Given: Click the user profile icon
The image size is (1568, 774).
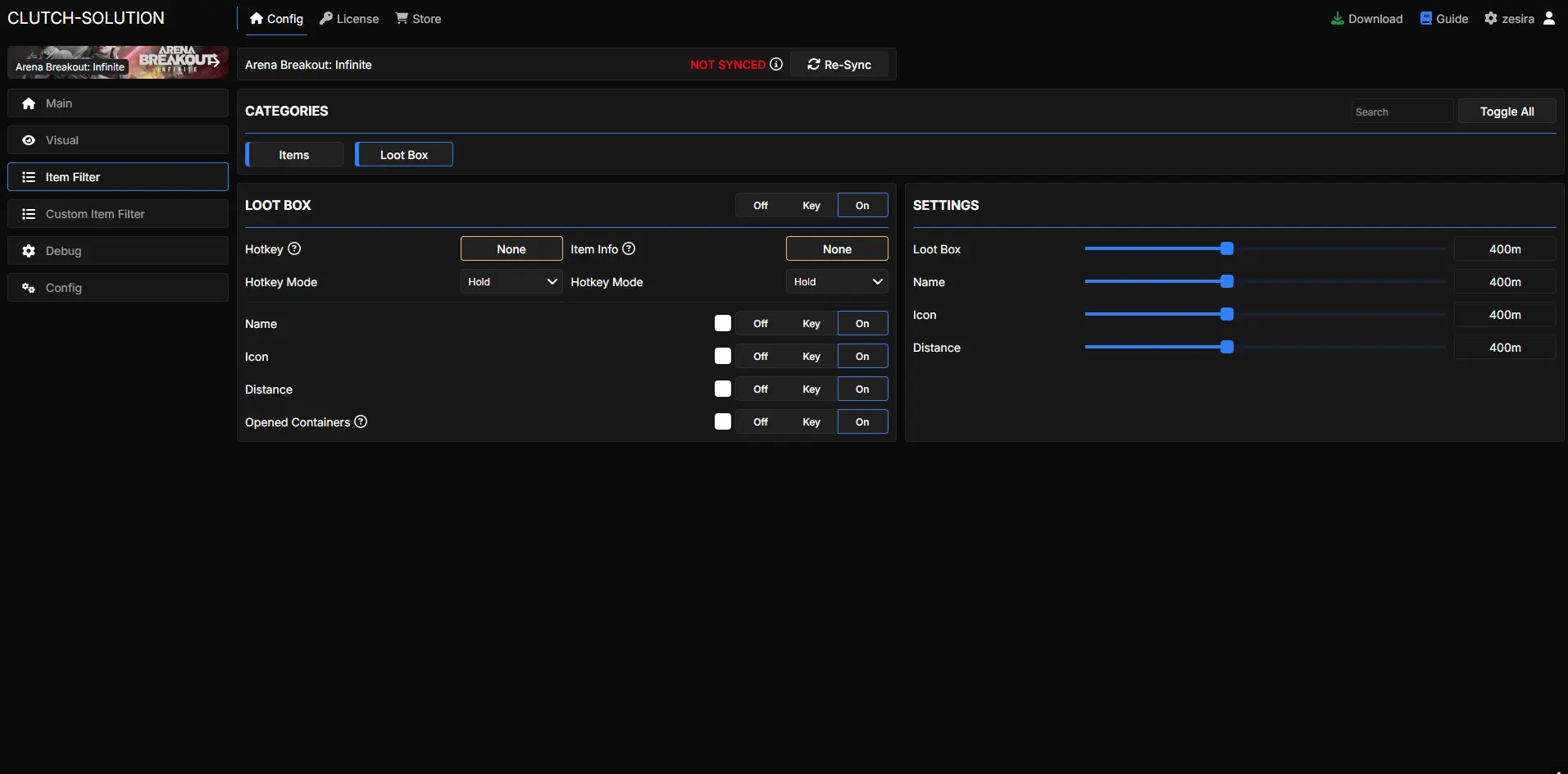Looking at the screenshot, I should pyautogui.click(x=1548, y=18).
